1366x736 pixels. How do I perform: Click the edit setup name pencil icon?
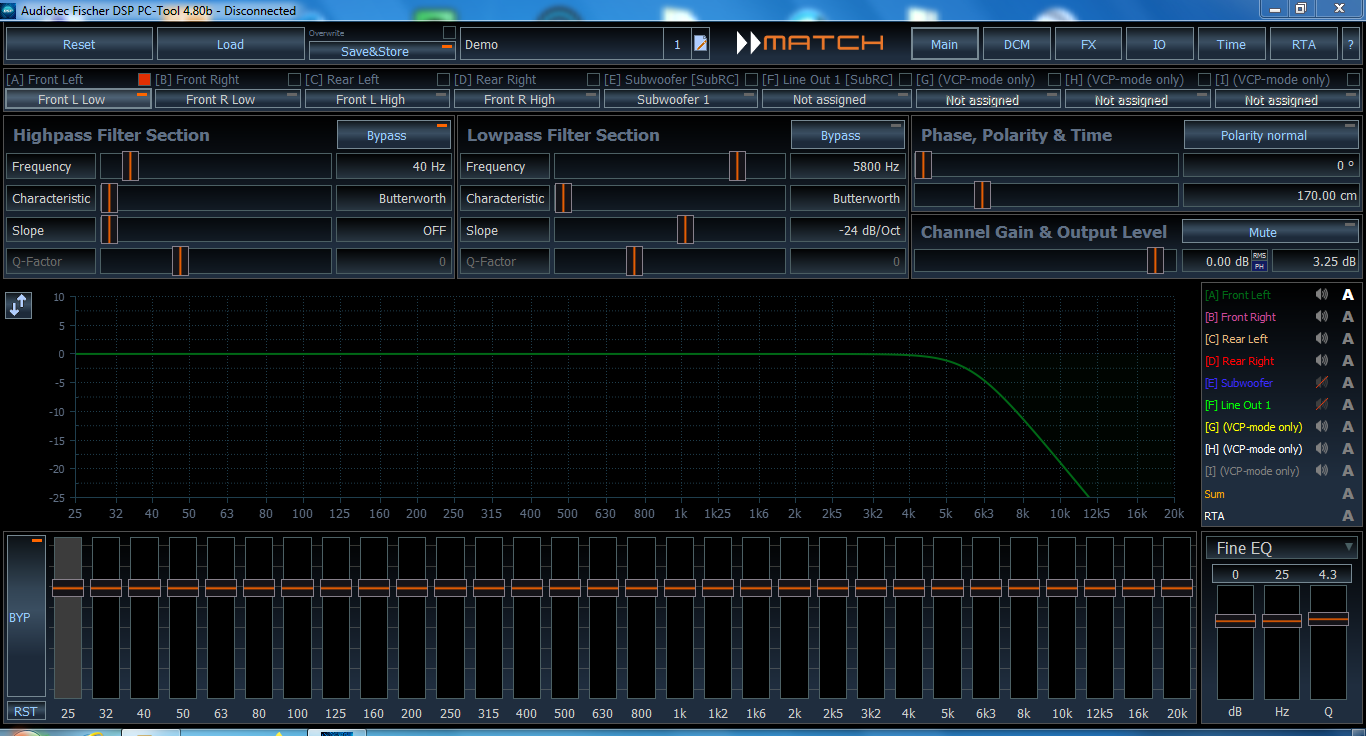[700, 44]
